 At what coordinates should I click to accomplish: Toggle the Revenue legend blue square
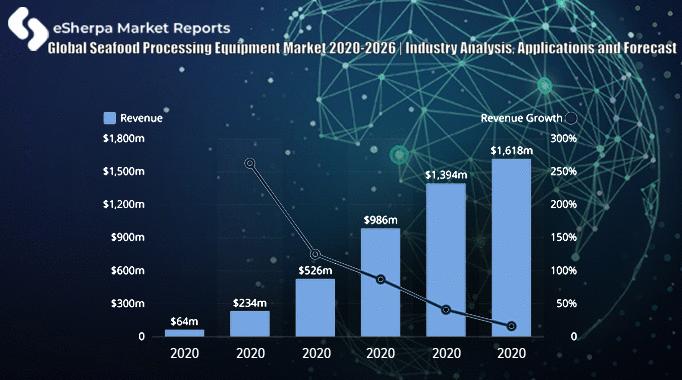pyautogui.click(x=110, y=118)
